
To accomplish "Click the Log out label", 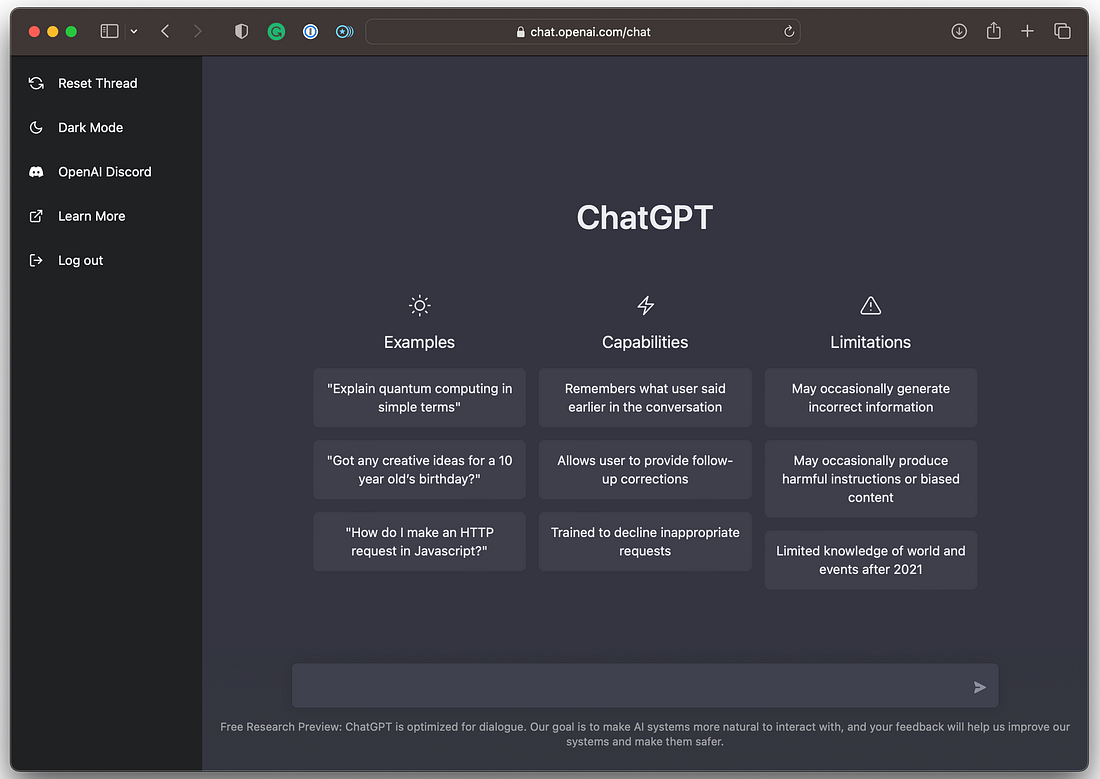I will tap(80, 260).
